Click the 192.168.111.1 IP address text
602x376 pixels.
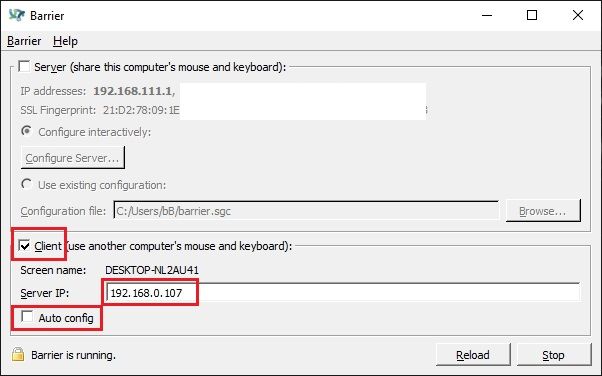click(133, 91)
